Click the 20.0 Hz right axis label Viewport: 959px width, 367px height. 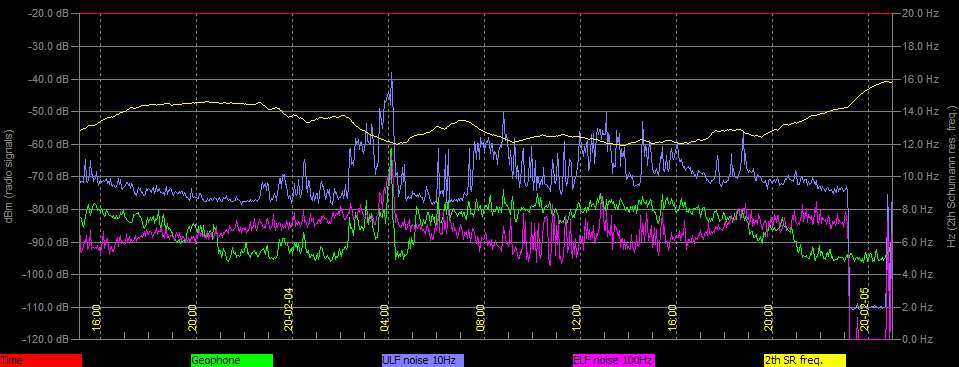pyautogui.click(x=919, y=13)
